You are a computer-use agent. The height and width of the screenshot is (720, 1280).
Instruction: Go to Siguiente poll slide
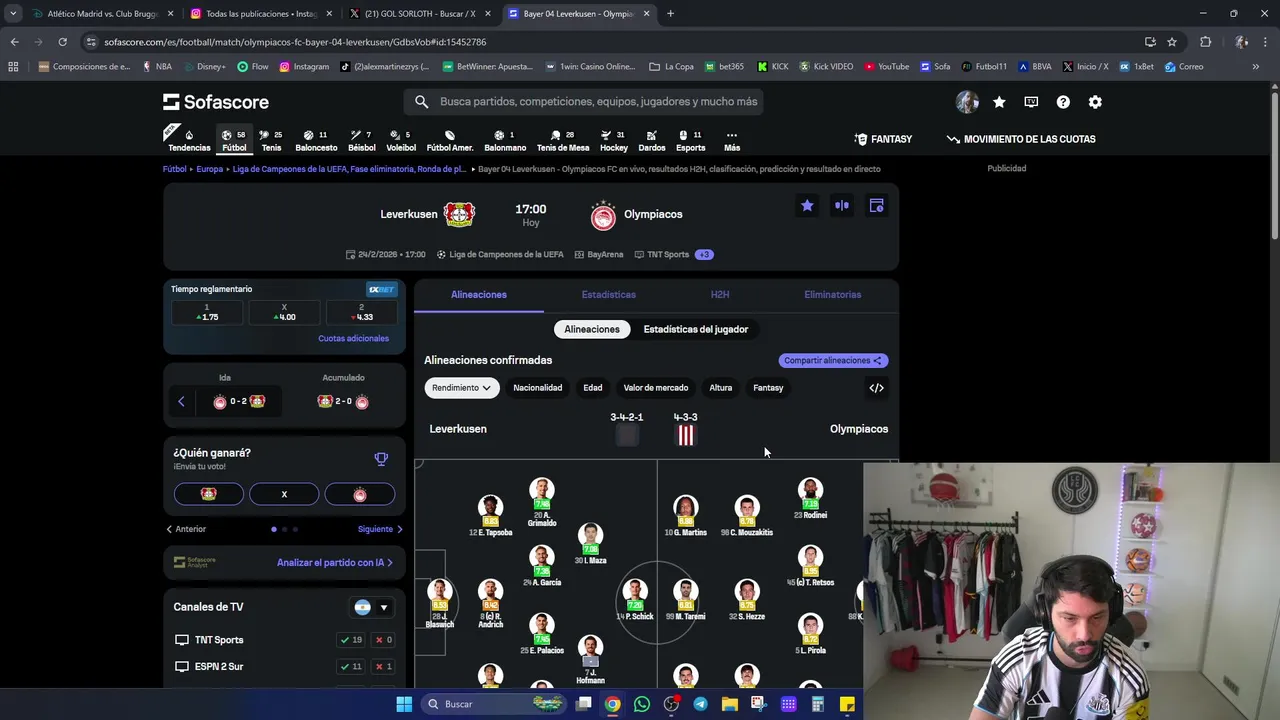[x=380, y=529]
